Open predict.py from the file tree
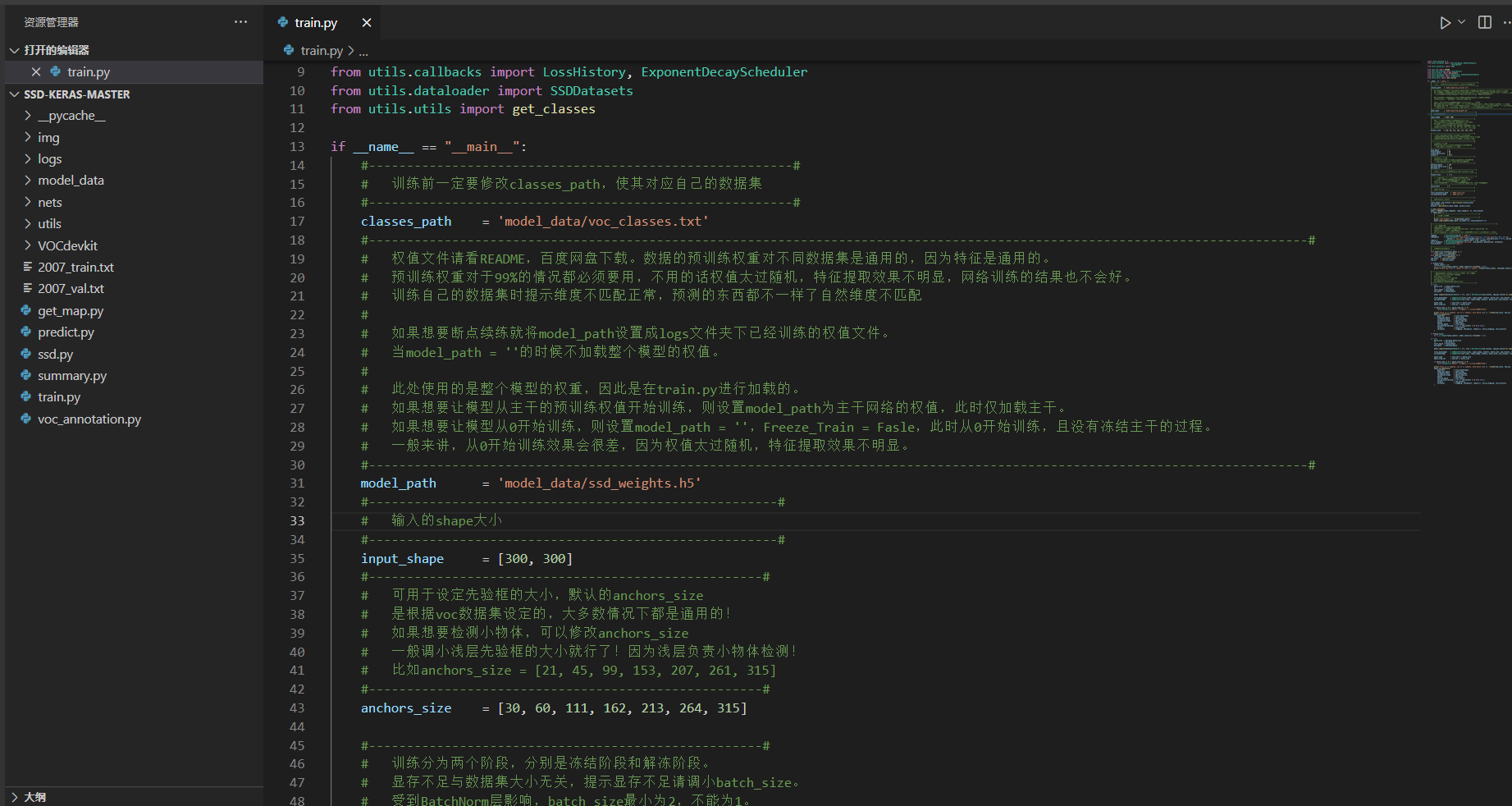 [x=66, y=332]
